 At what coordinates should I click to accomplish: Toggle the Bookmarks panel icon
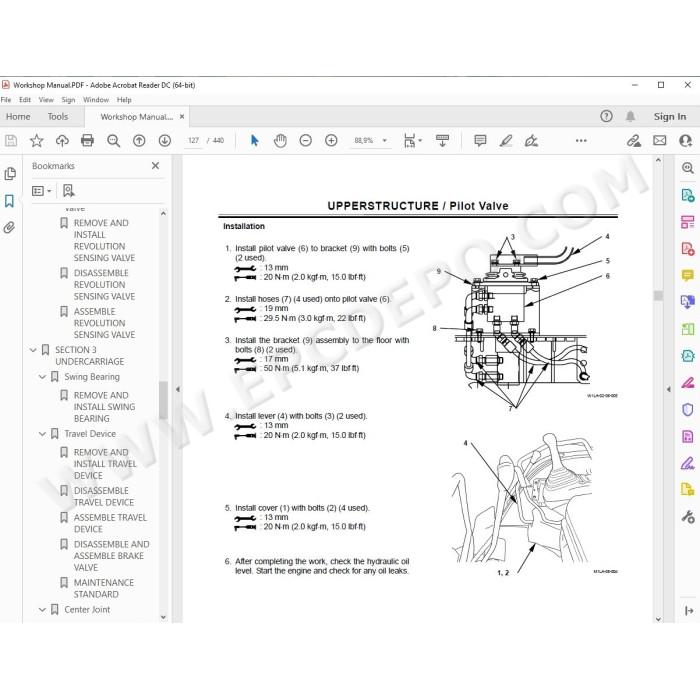pyautogui.click(x=9, y=201)
